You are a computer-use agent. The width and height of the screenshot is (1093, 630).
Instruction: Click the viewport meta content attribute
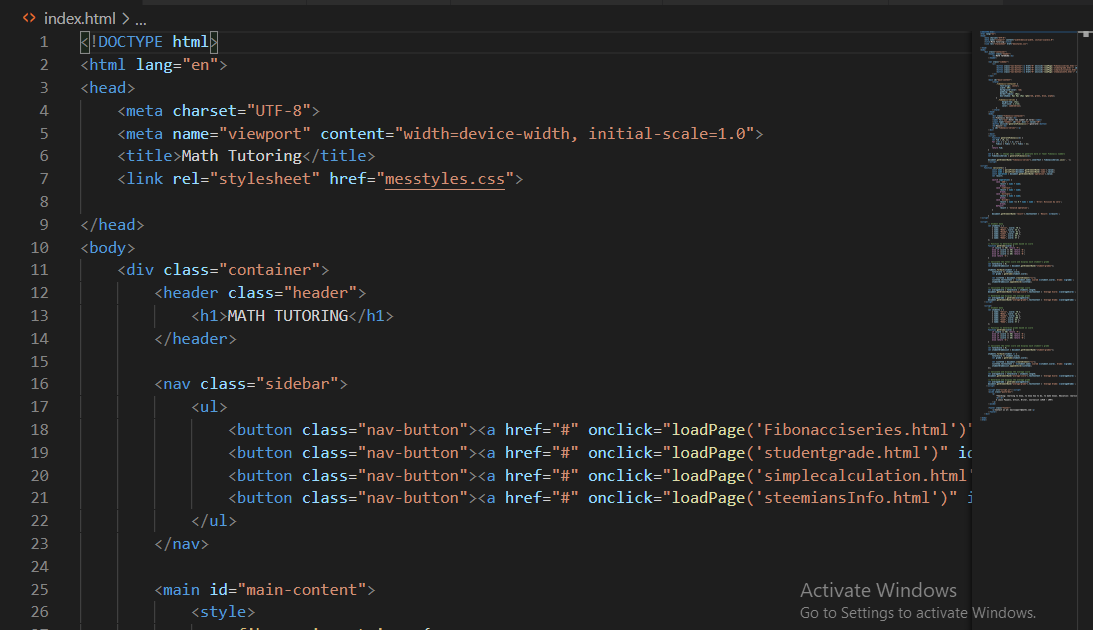[537, 134]
